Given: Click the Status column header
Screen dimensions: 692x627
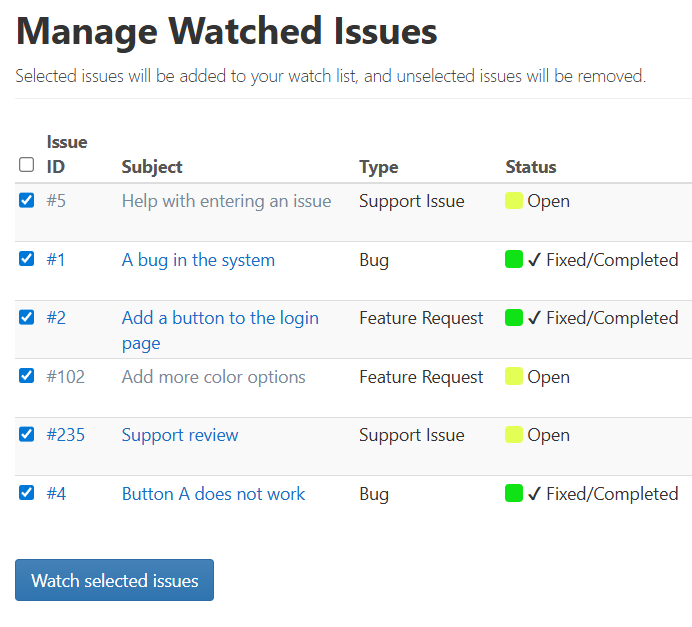Looking at the screenshot, I should (x=530, y=167).
